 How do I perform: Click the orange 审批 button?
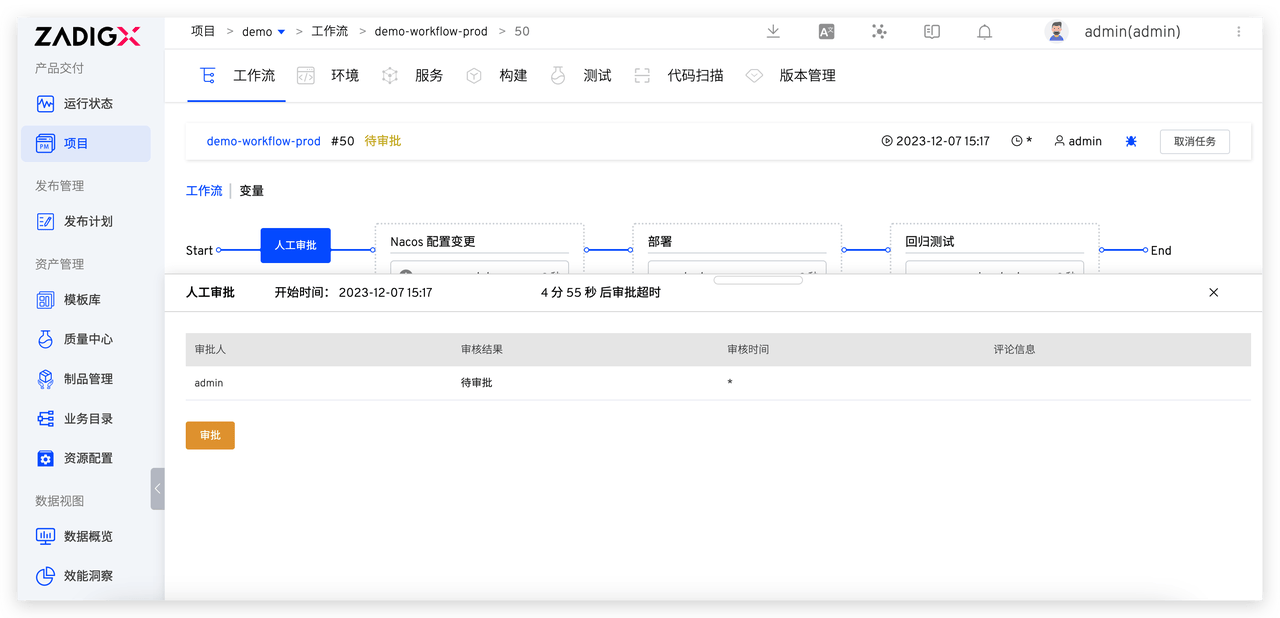tap(210, 436)
